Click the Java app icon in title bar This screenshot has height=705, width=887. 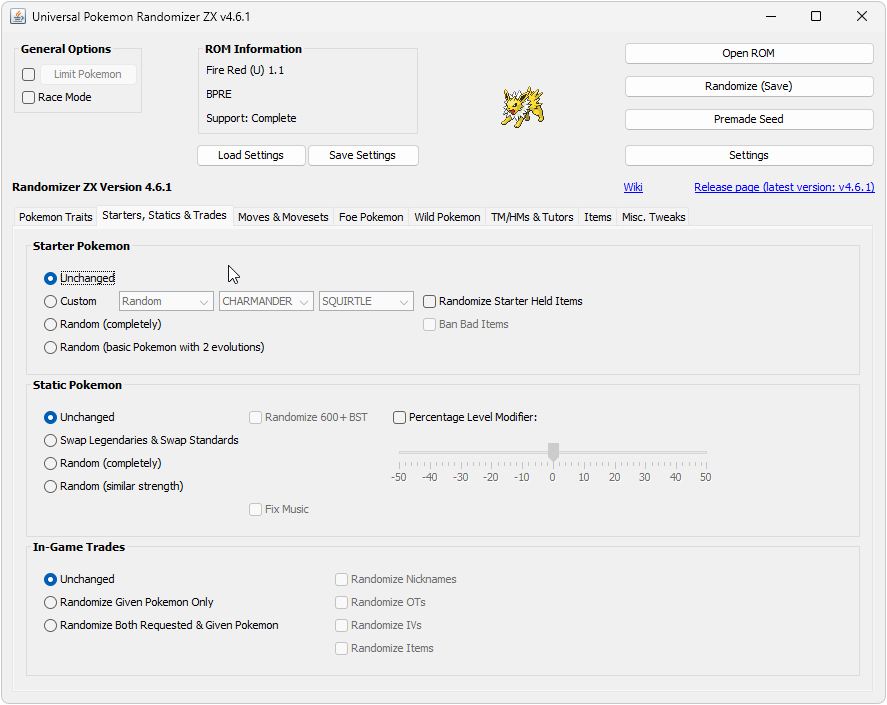(18, 17)
